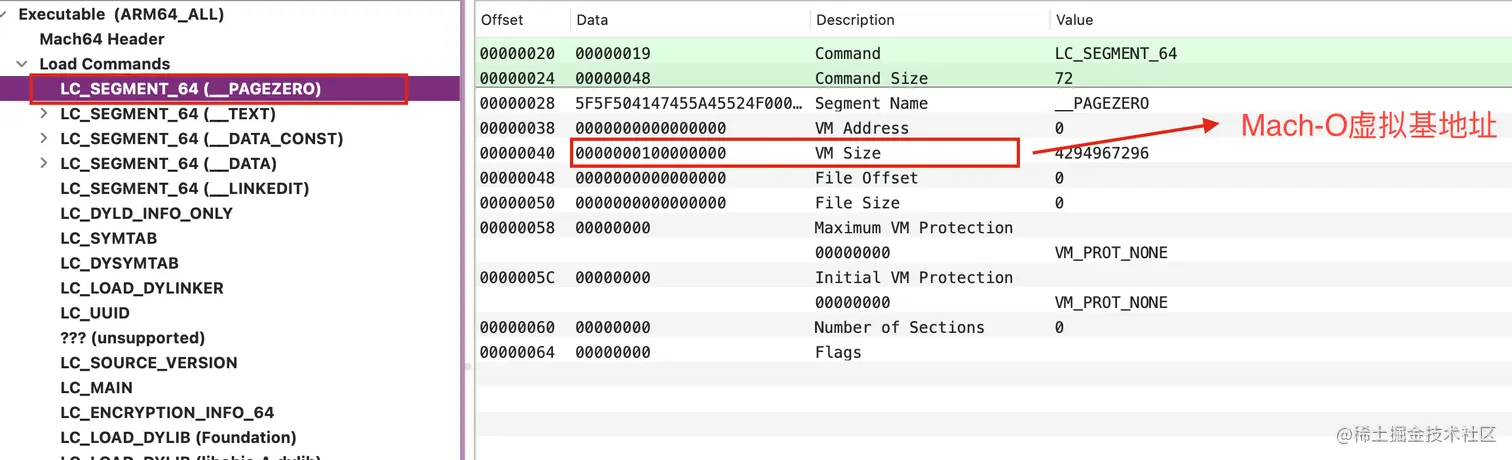Select Mach64 Header in the tree
Viewport: 1512px width, 460px height.
click(x=102, y=39)
